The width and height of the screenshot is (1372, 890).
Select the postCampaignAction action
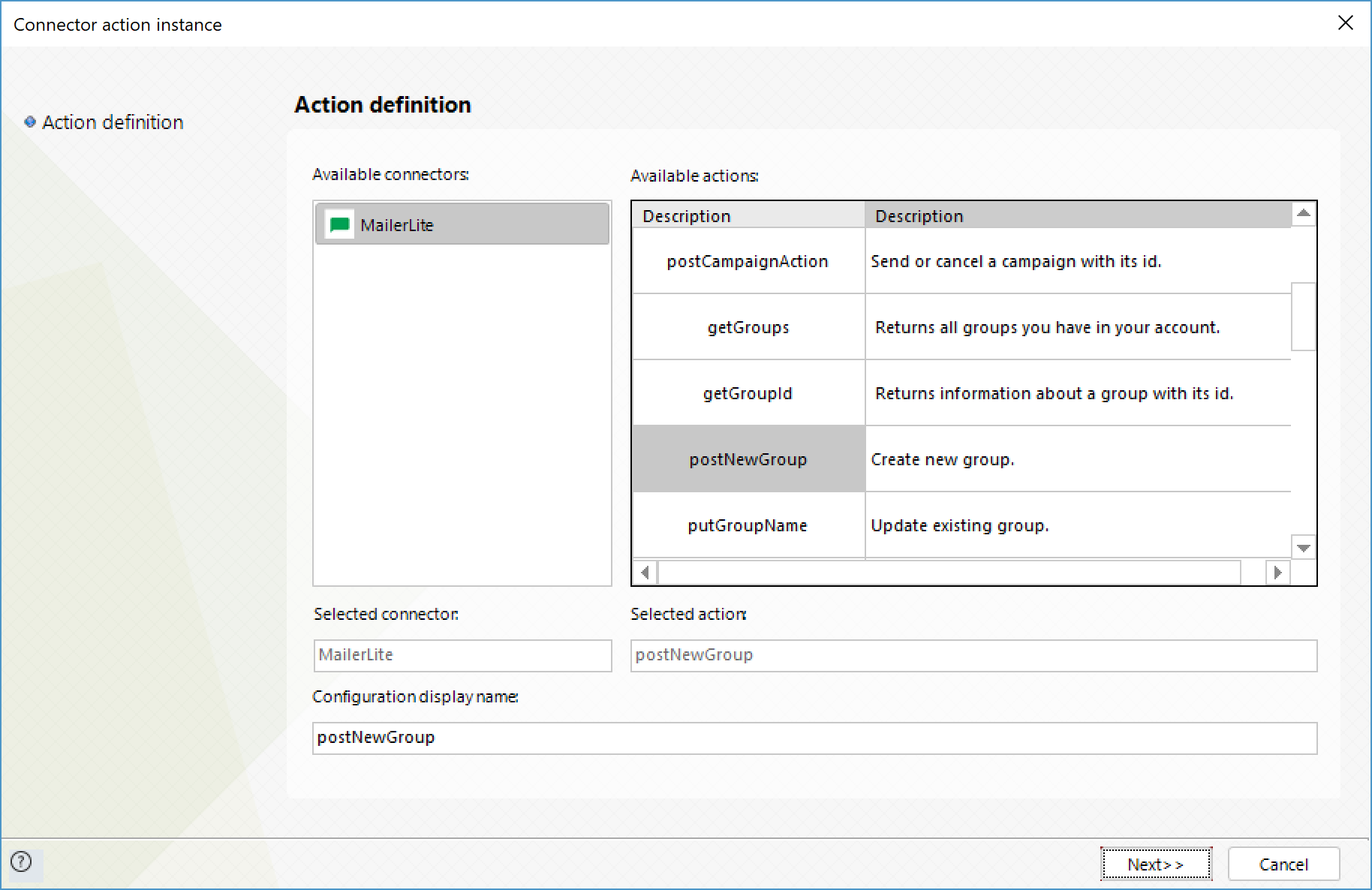(748, 261)
